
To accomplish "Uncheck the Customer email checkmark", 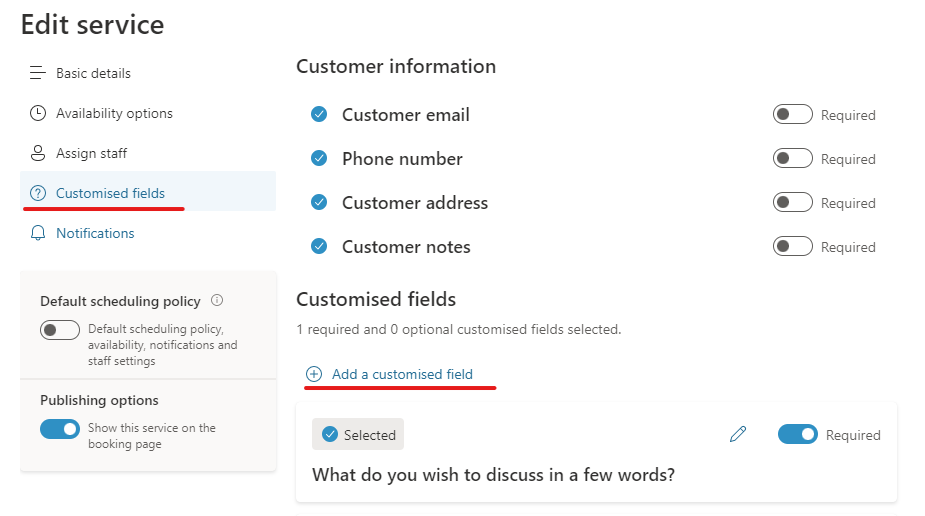I will (x=319, y=115).
